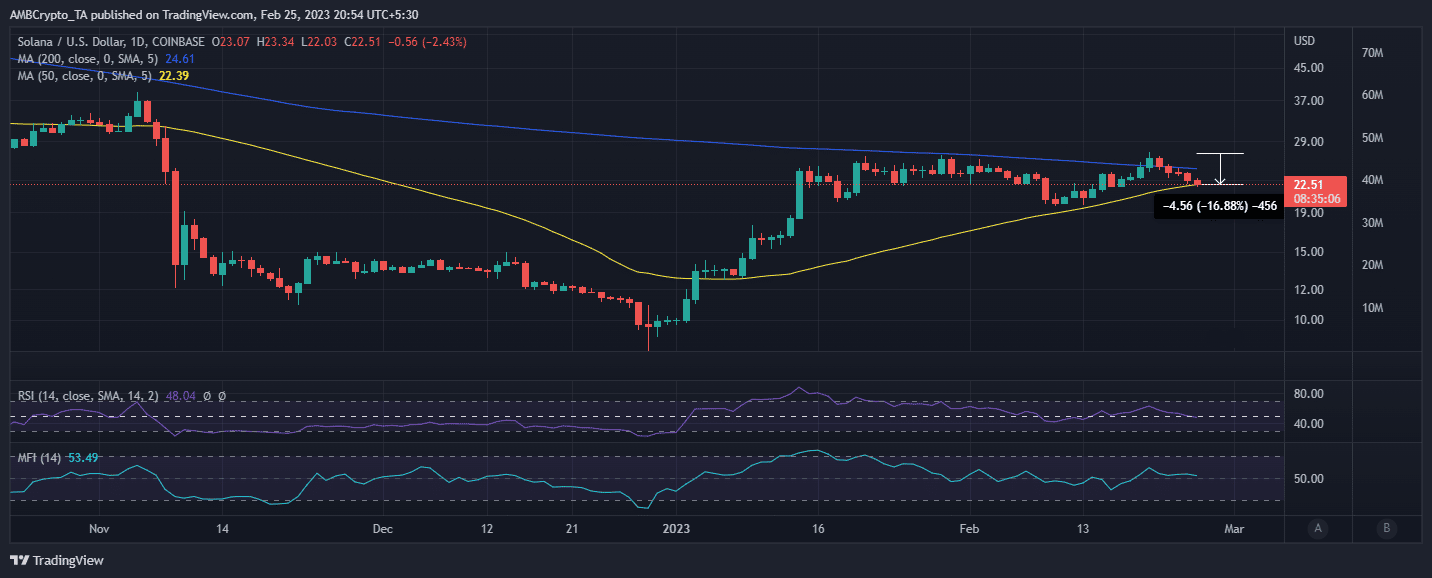Viewport: 1432px width, 578px height.
Task: Click the 70M volume axis label
Action: click(1372, 52)
